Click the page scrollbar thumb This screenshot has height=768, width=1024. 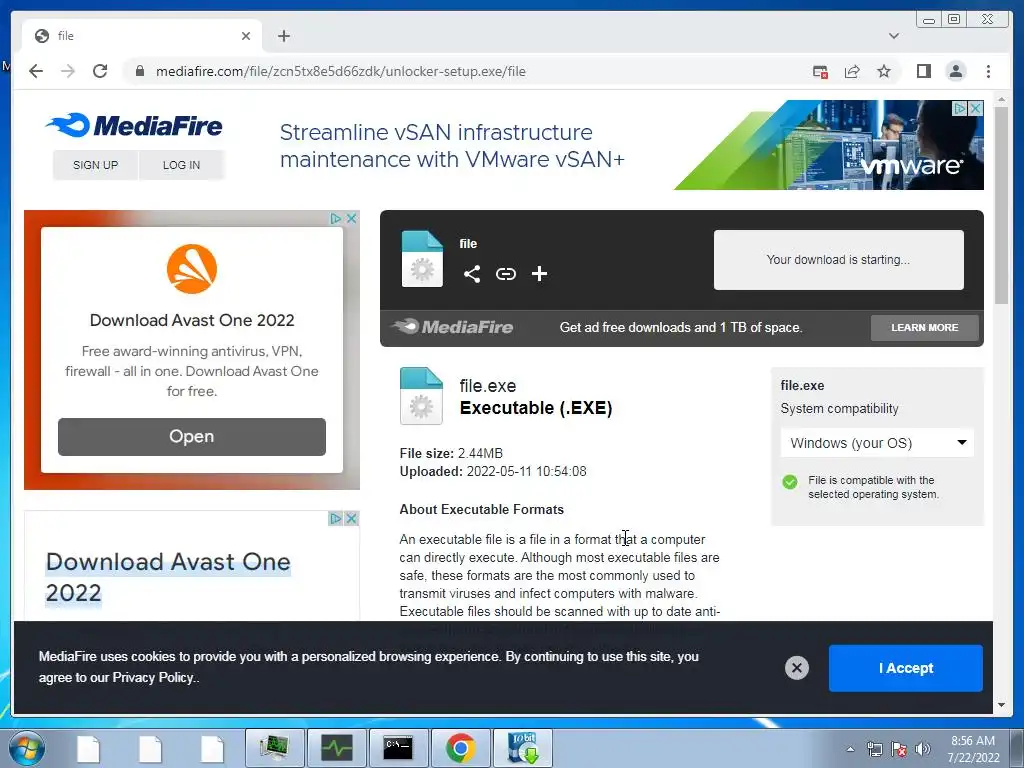click(1001, 206)
